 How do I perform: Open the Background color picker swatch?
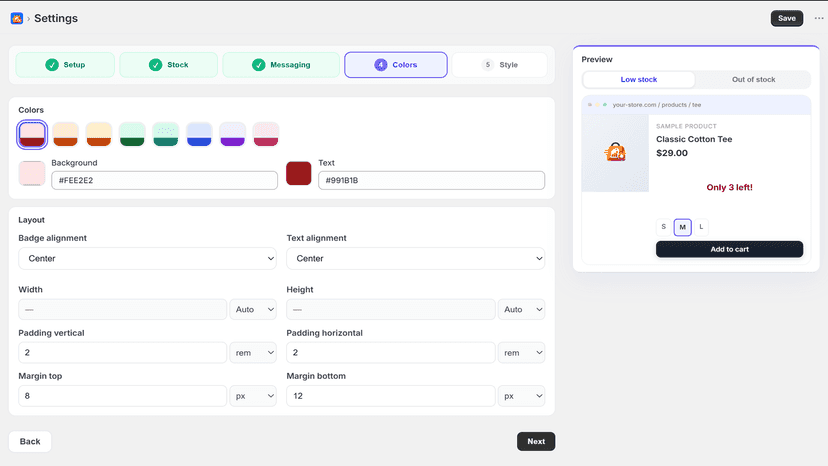click(32, 174)
